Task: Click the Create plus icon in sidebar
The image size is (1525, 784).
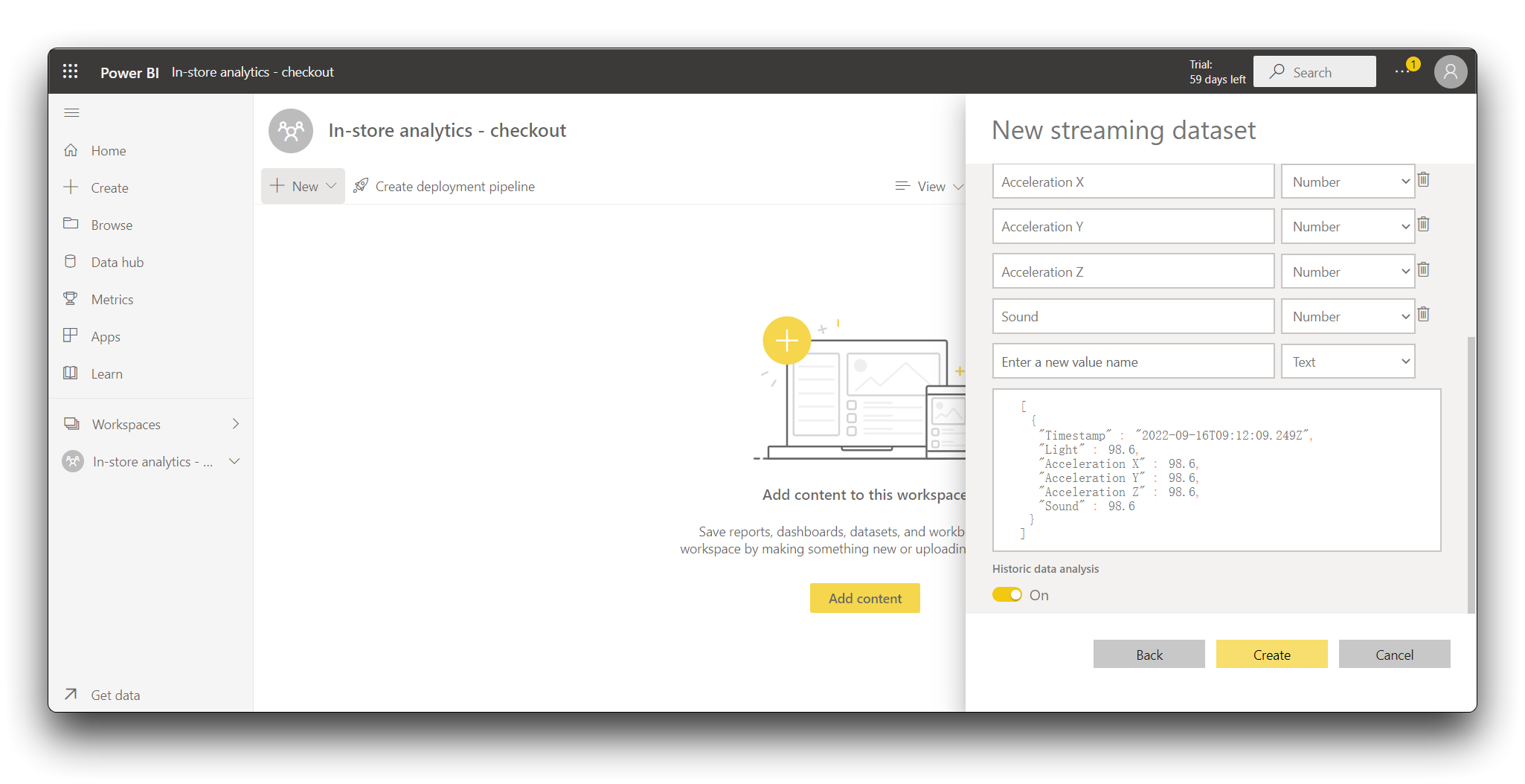Action: point(71,187)
